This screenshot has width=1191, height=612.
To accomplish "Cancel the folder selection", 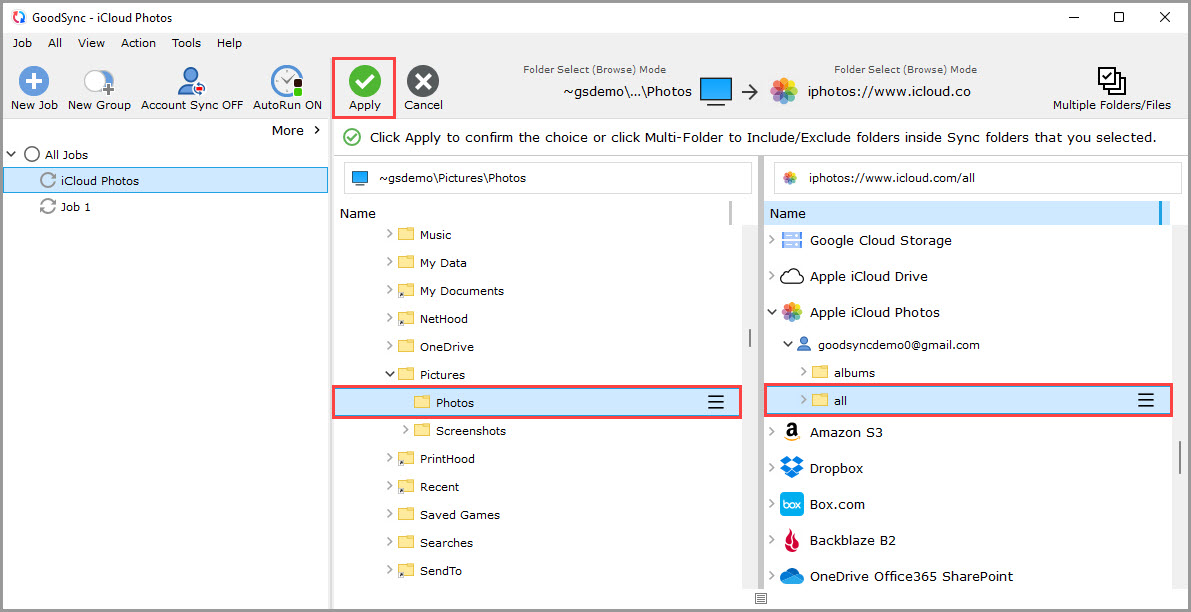I will [422, 87].
